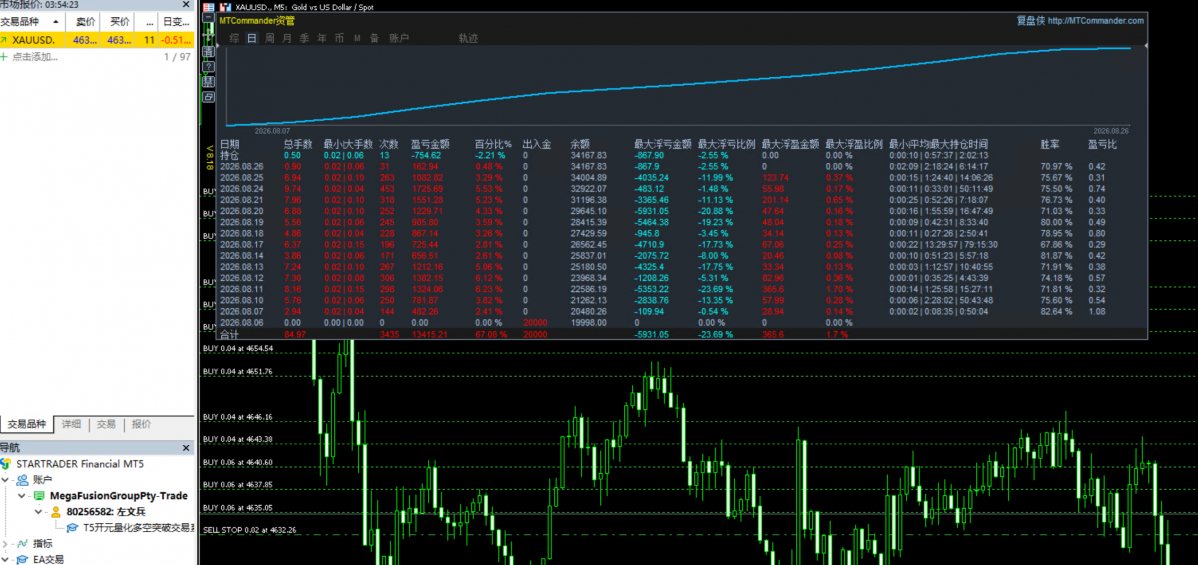Select the 2026.08.26 row date
This screenshot has height=565, width=1198.
241,166
